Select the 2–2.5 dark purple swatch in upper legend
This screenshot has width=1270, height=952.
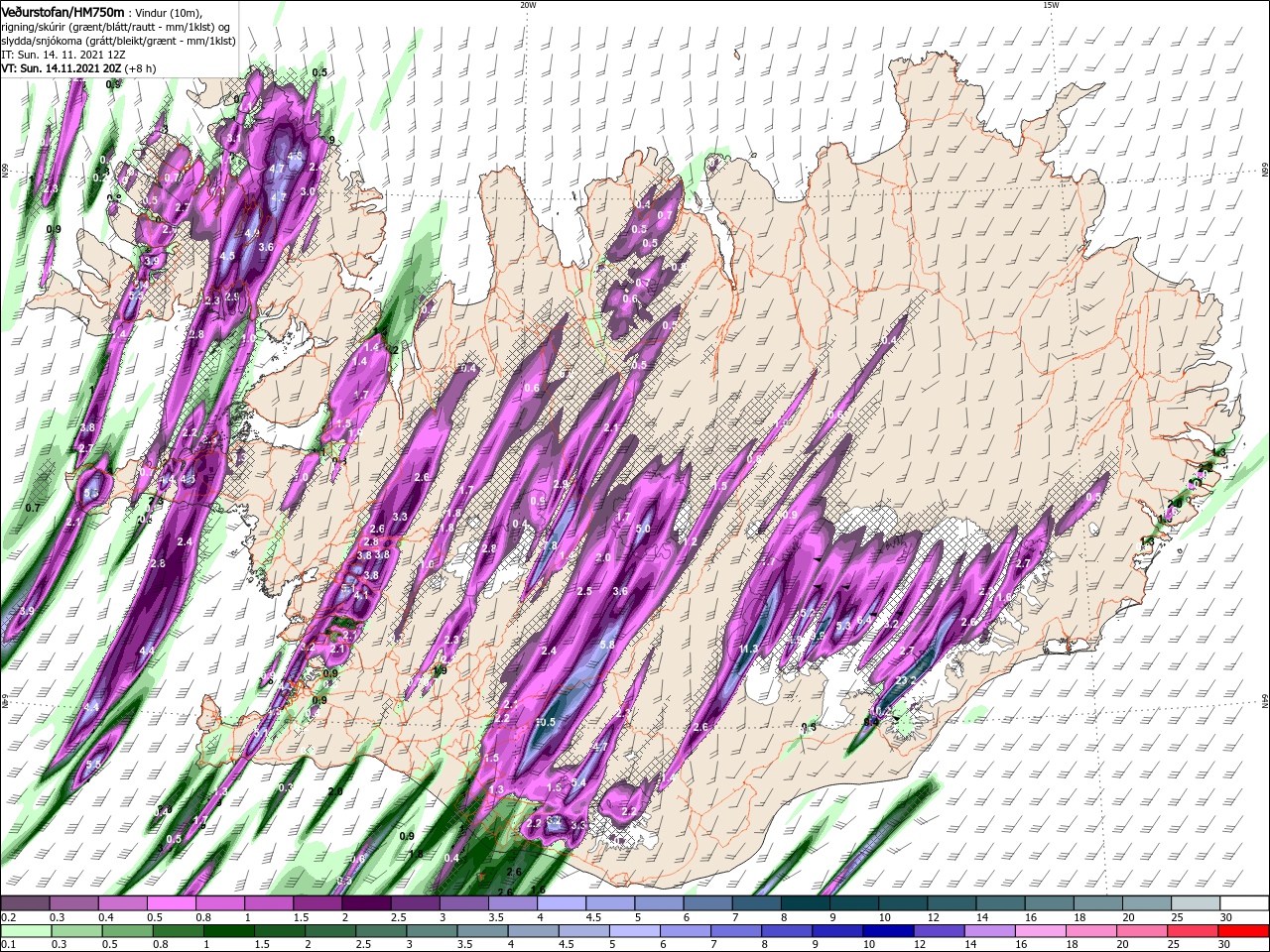tap(366, 903)
